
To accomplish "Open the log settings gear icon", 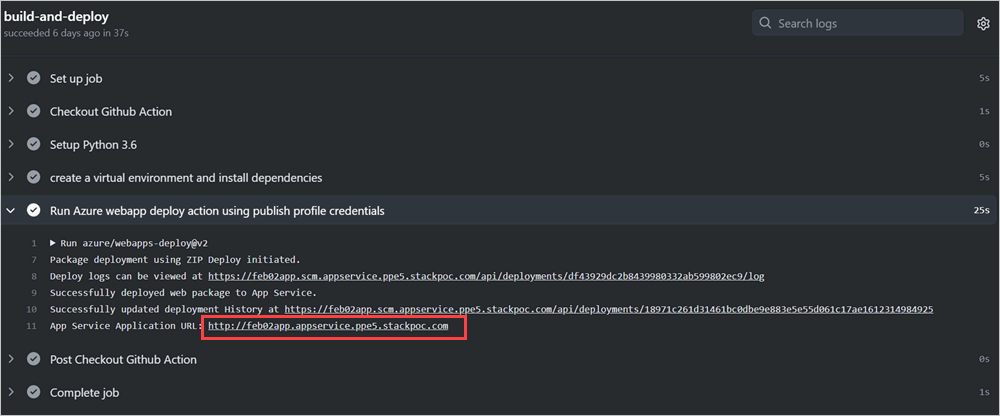I will click(982, 24).
